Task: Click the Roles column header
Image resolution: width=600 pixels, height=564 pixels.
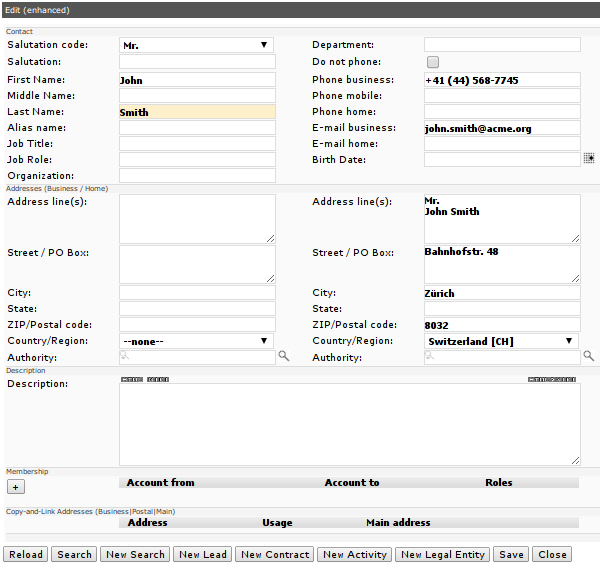Action: 499,482
